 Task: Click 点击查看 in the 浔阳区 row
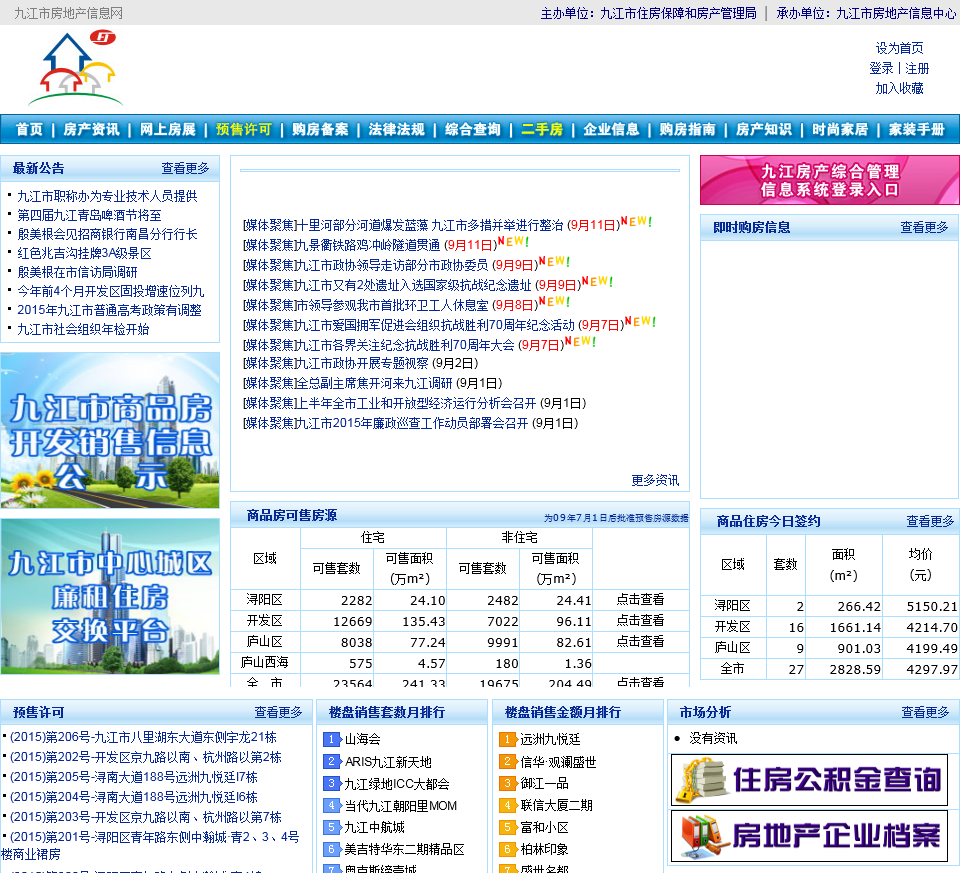pos(640,599)
